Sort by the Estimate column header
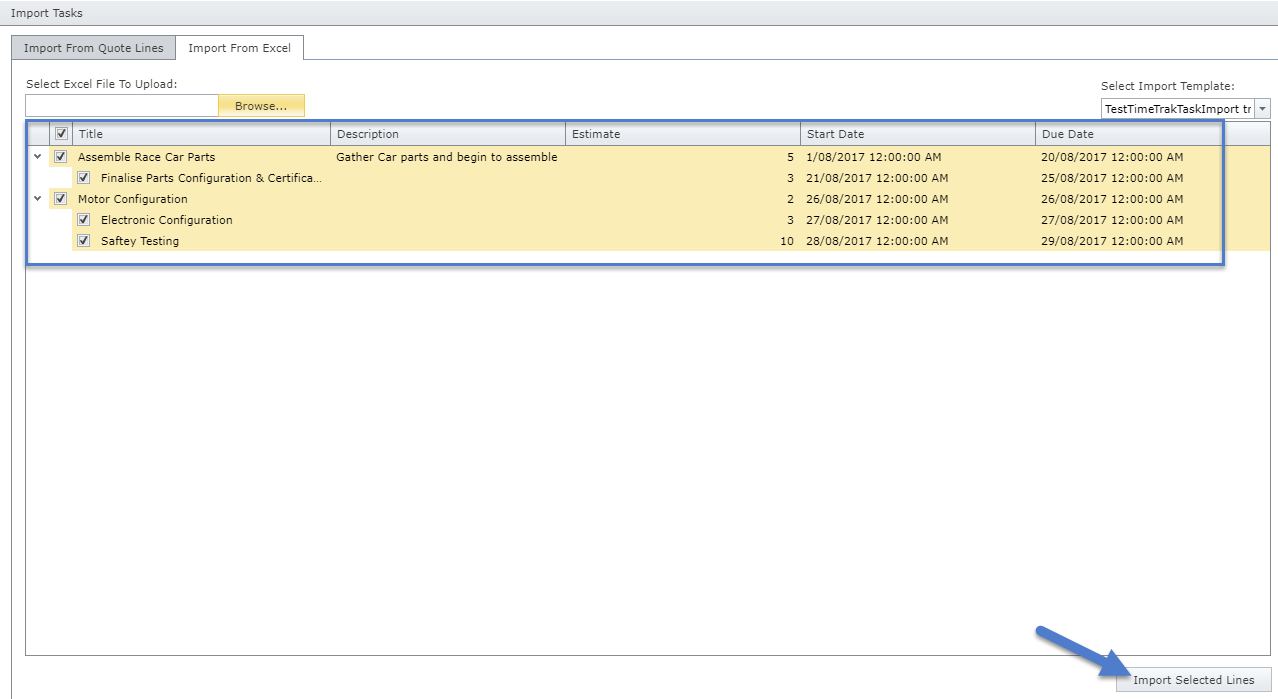Viewport: 1278px width, 699px height. [683, 134]
